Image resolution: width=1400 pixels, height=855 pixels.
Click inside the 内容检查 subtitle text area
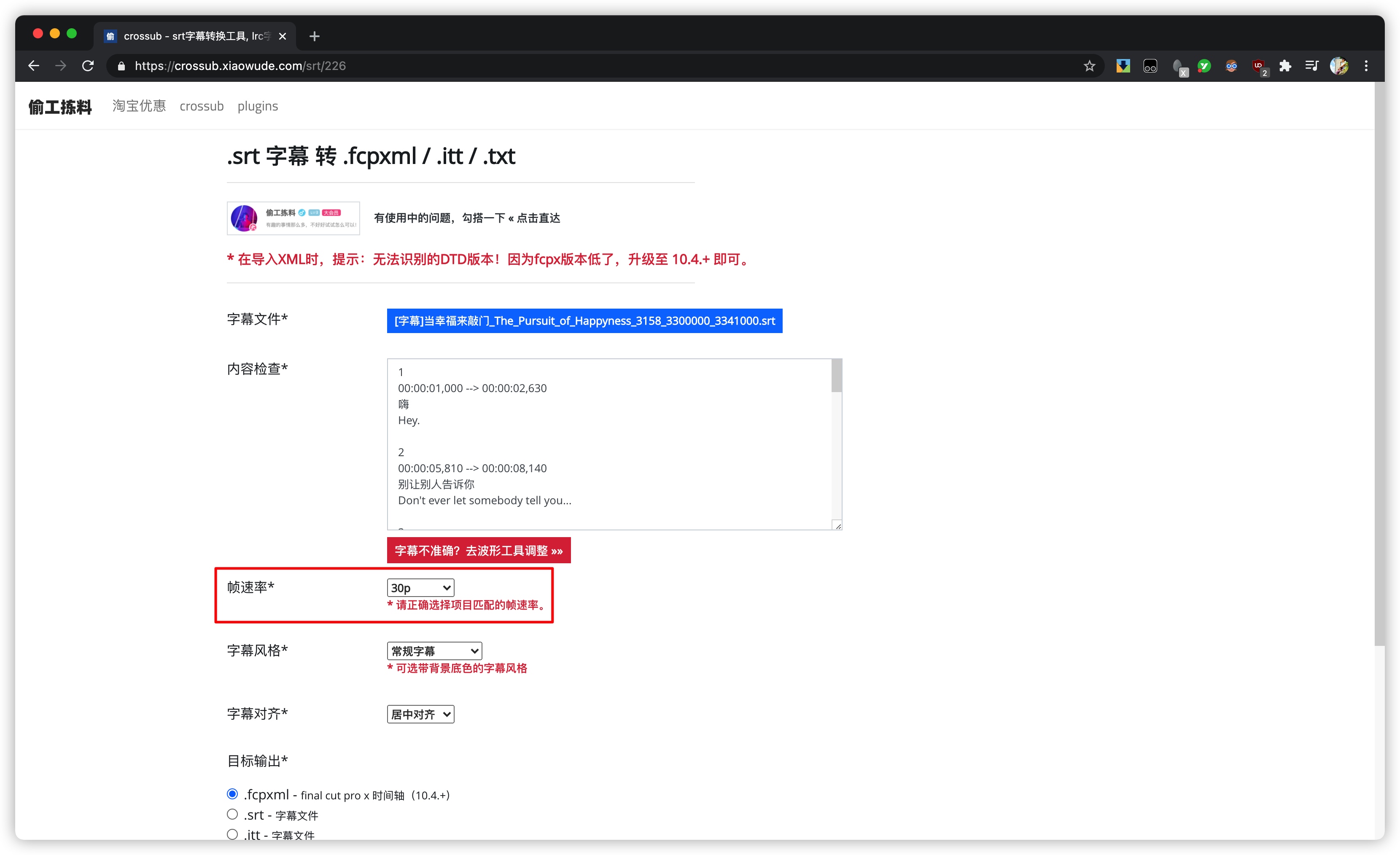(608, 443)
